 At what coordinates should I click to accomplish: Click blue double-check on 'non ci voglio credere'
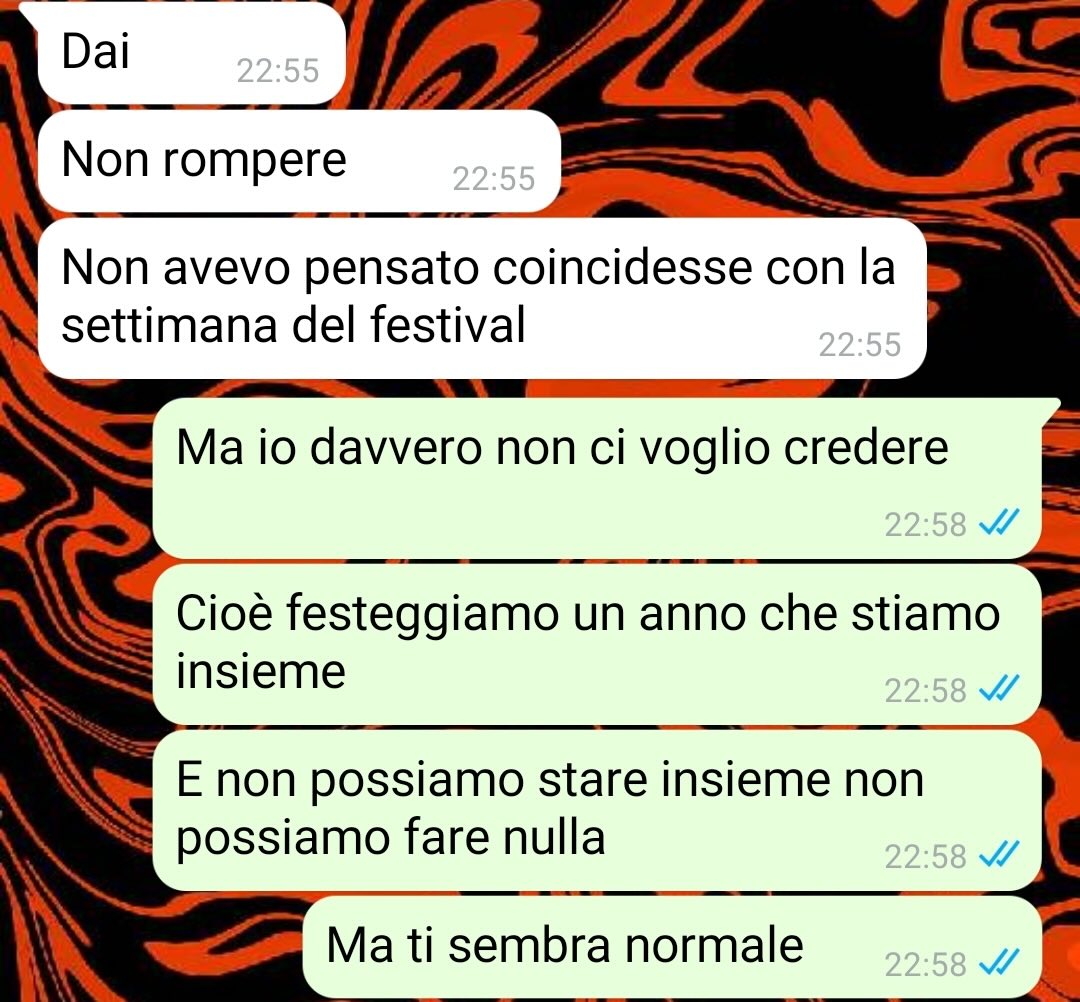click(999, 523)
